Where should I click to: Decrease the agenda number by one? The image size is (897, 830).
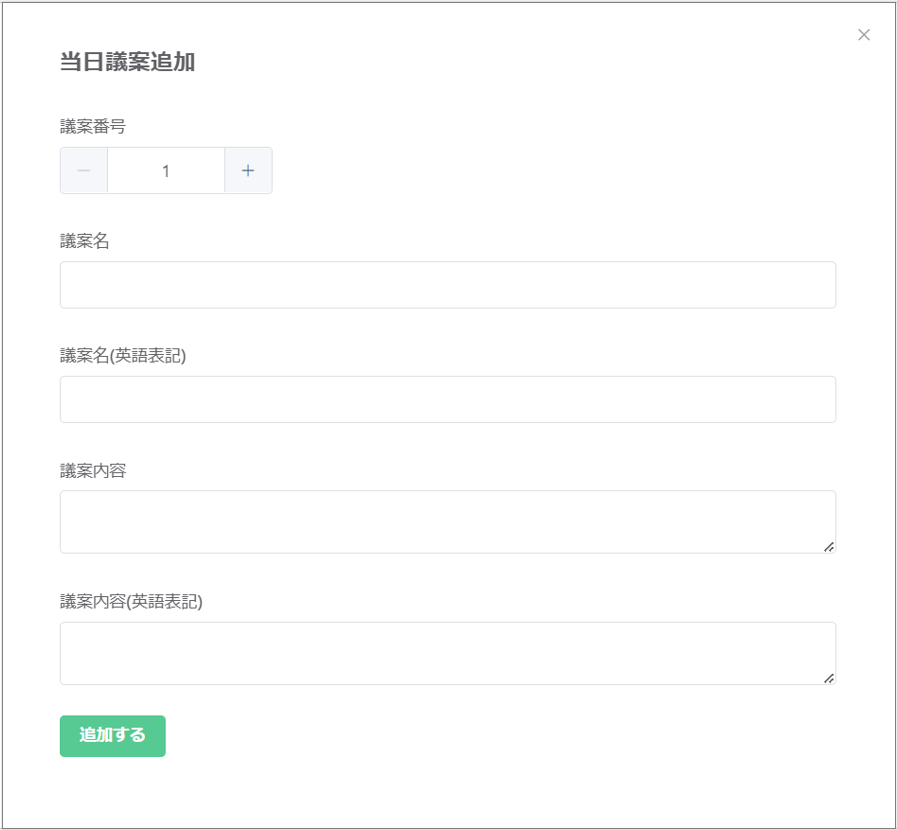coord(84,171)
